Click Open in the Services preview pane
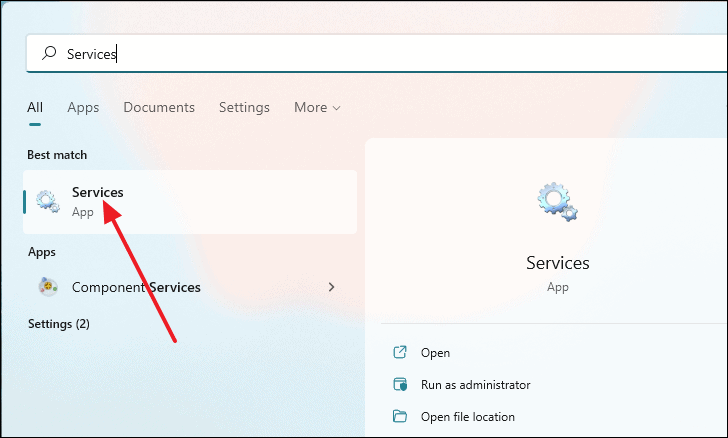 tap(435, 353)
